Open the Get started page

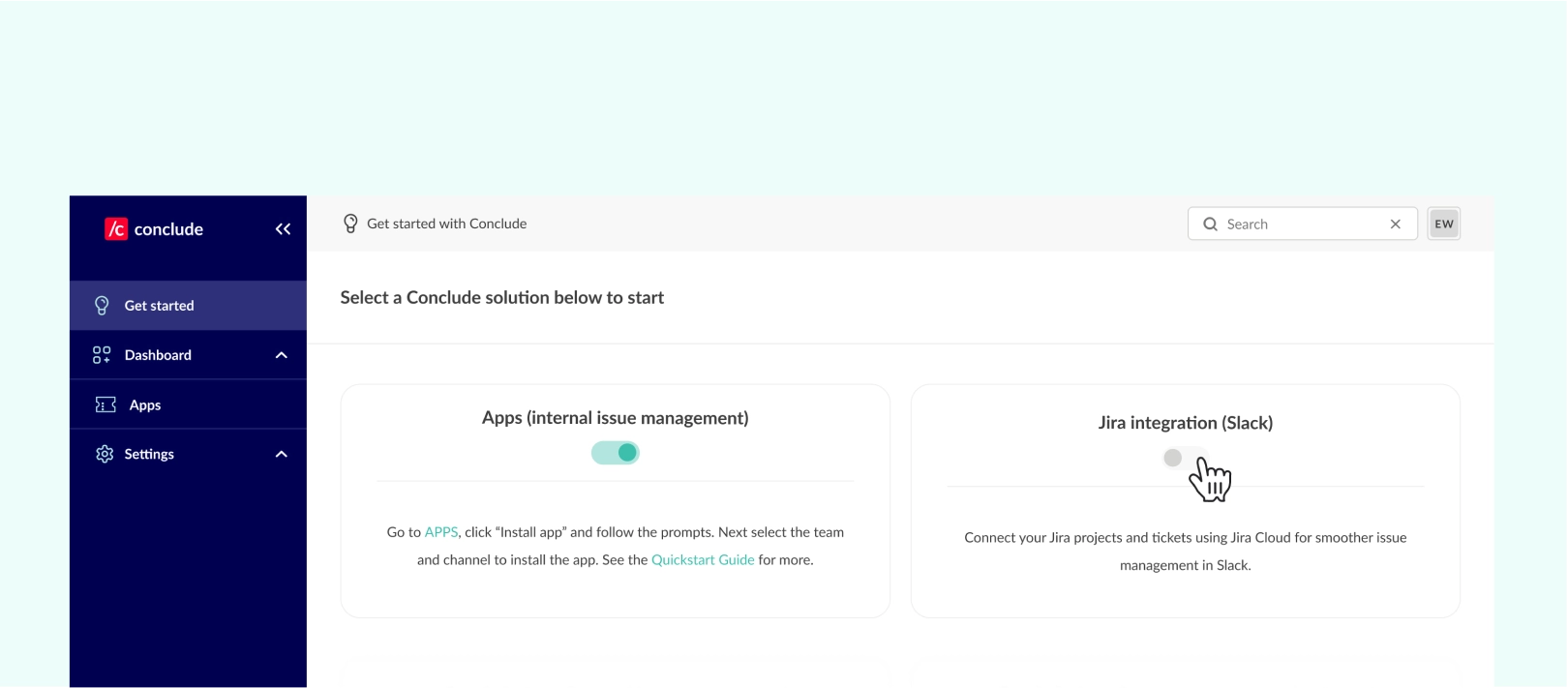(188, 306)
